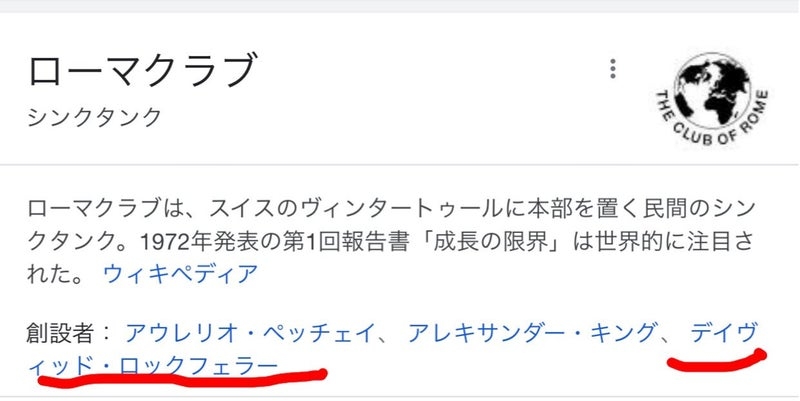800x401 pixels.
Task: Open founder link アウレリオ・ペッチェイ
Action: pos(250,333)
